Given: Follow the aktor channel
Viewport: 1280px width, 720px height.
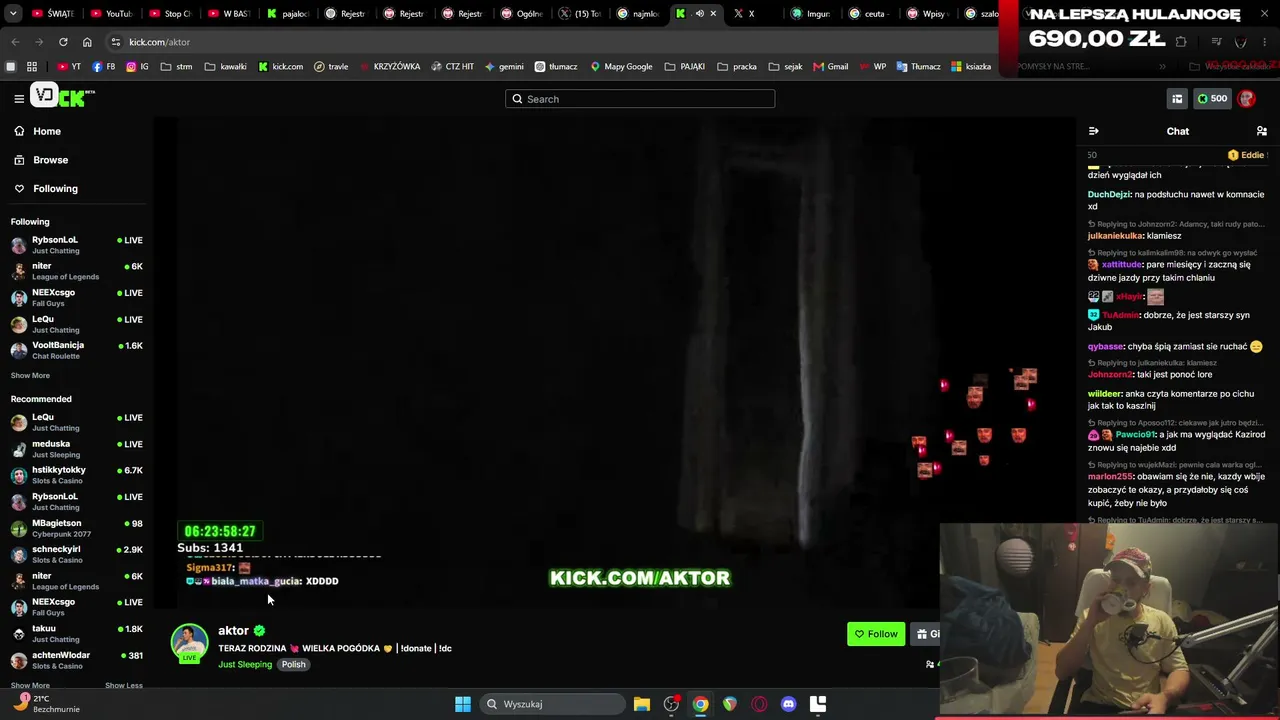Looking at the screenshot, I should point(876,634).
